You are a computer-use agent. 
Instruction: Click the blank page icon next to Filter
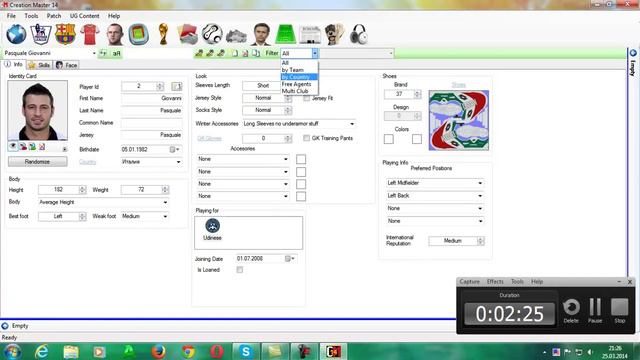(235, 53)
